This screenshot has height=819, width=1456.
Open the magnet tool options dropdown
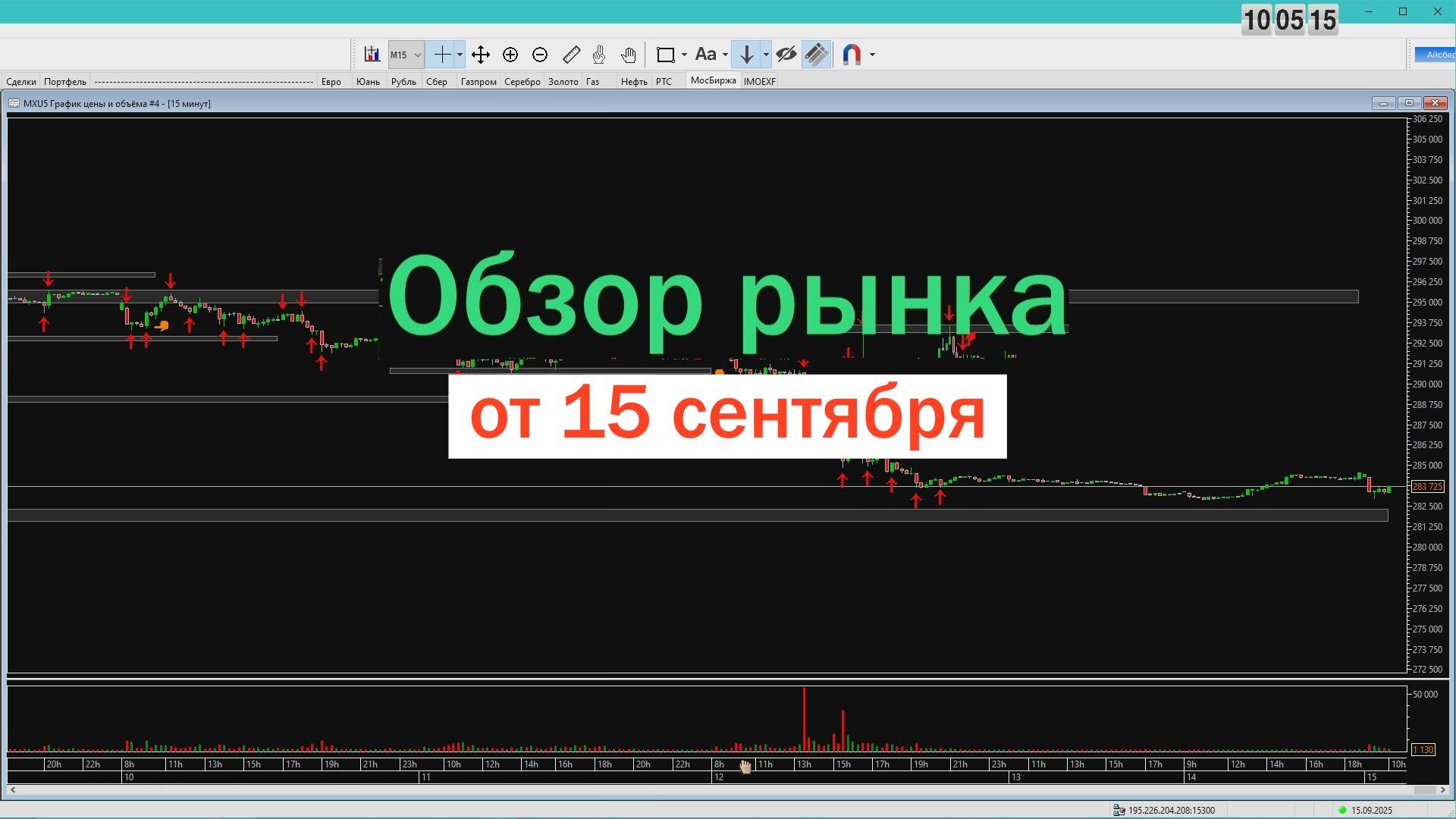point(872,54)
